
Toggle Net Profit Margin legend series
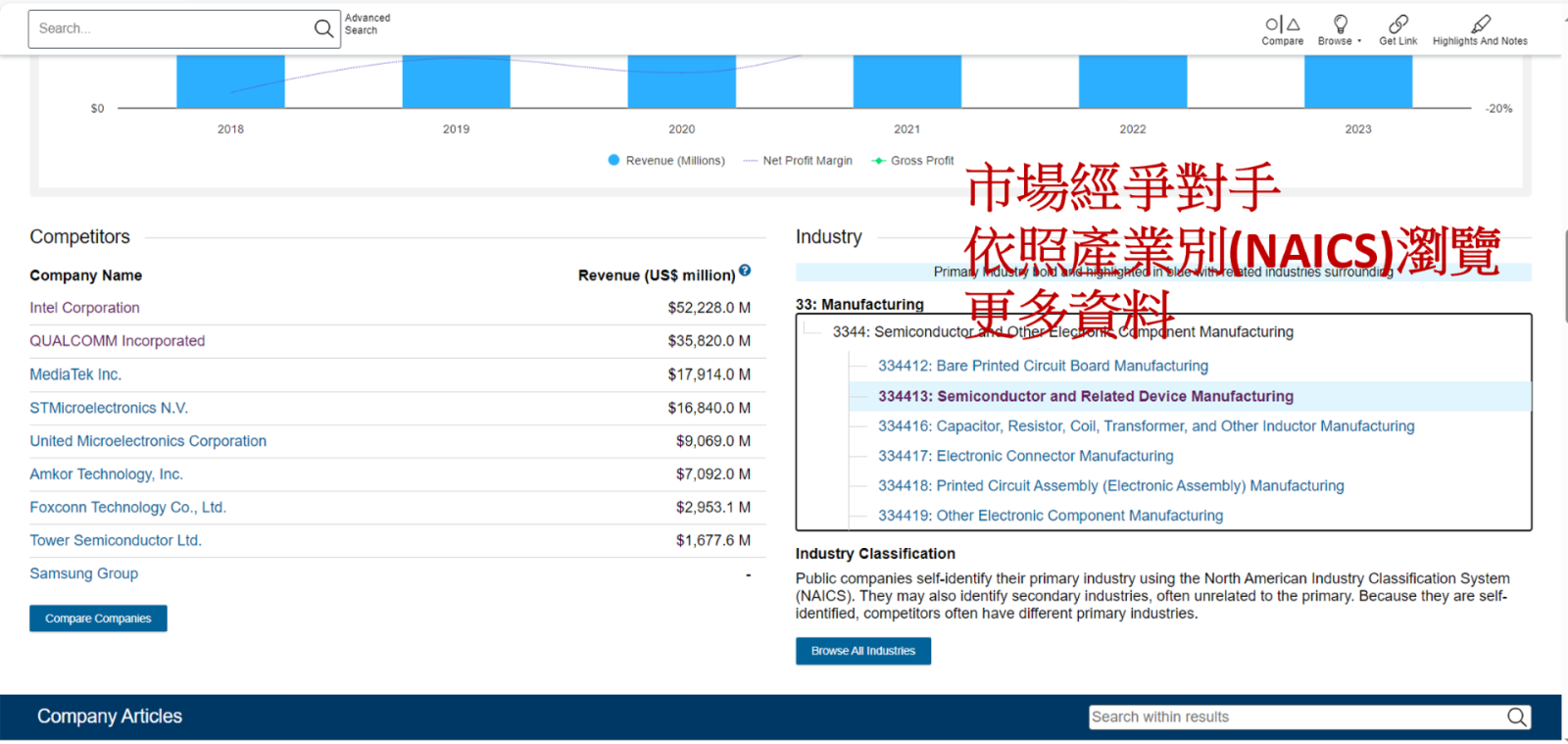pyautogui.click(x=798, y=161)
